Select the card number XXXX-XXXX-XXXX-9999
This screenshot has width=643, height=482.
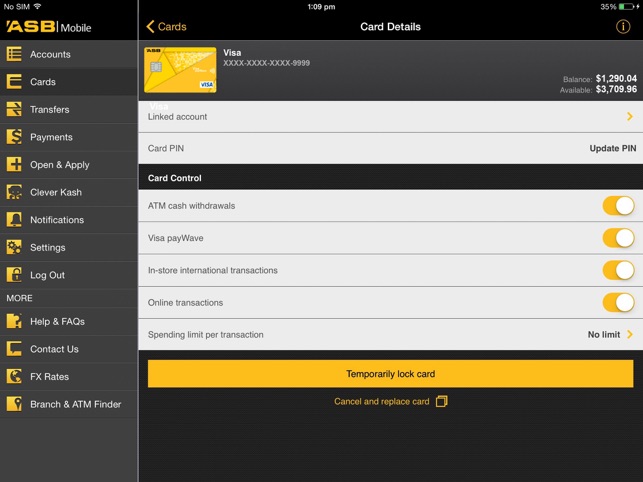coord(267,63)
